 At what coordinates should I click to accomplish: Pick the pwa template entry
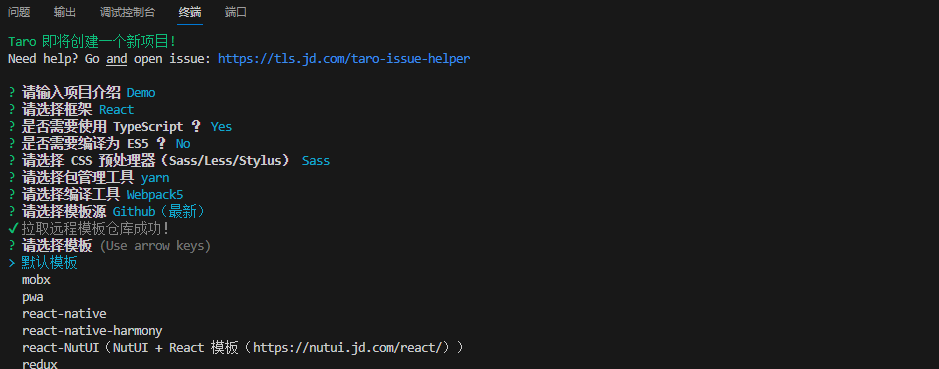[32, 297]
